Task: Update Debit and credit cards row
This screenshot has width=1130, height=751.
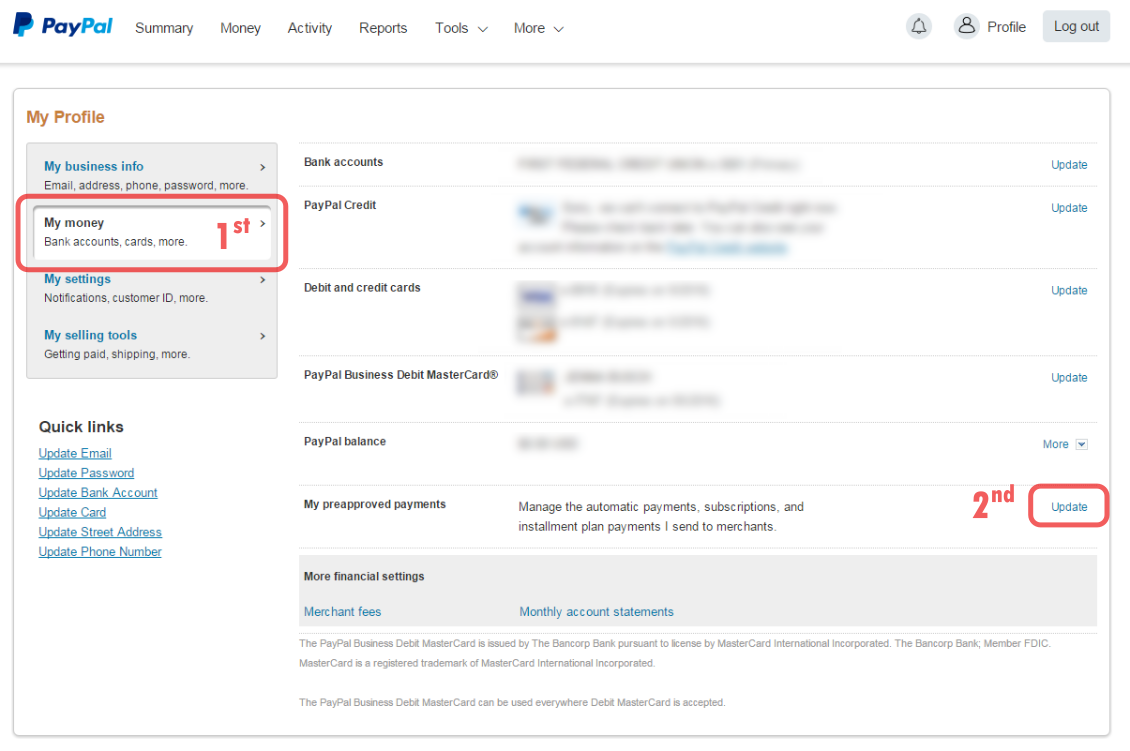Action: click(1069, 290)
